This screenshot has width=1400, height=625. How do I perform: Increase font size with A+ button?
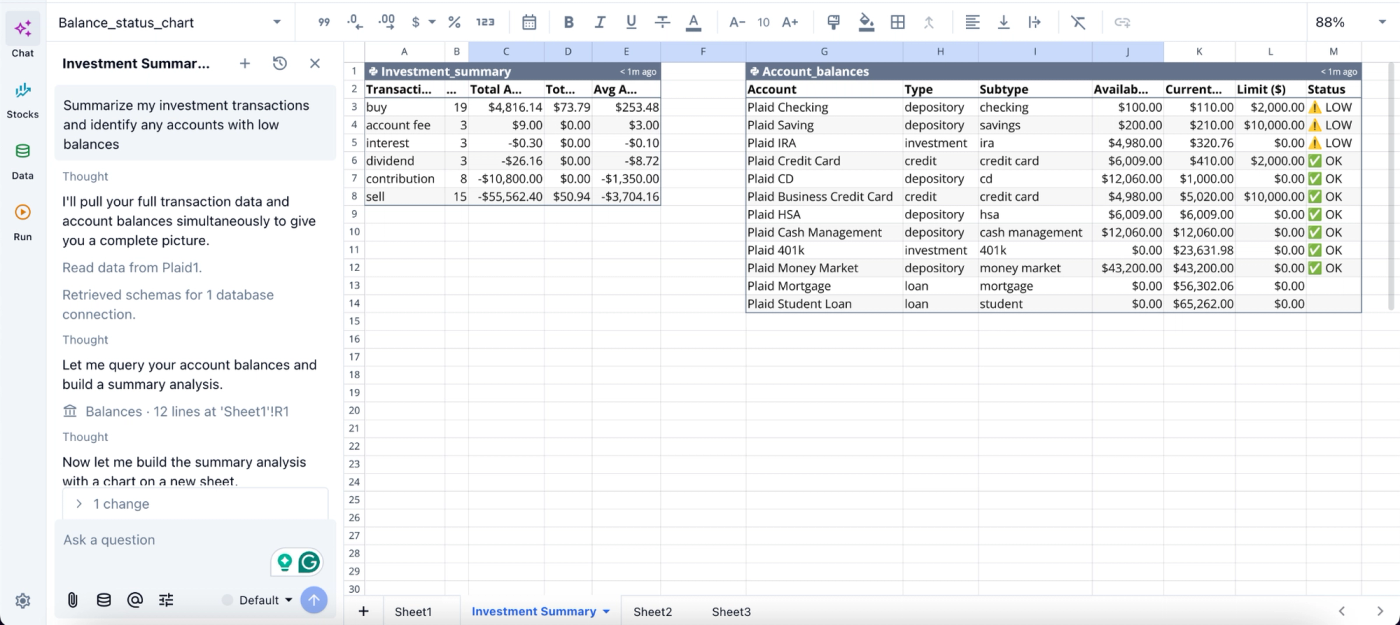(x=790, y=22)
